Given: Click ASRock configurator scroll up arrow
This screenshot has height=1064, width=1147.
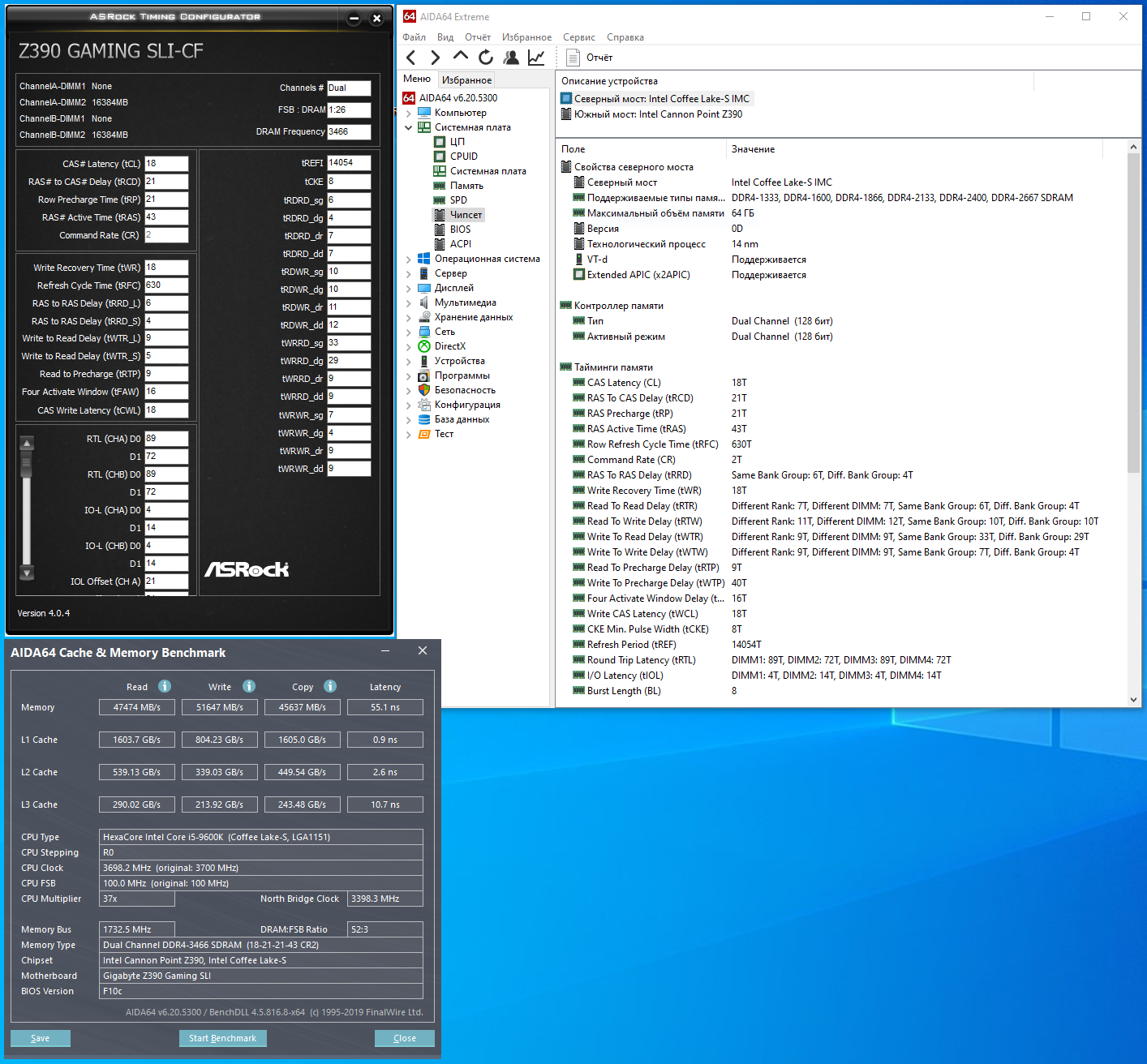Looking at the screenshot, I should pos(27,443).
